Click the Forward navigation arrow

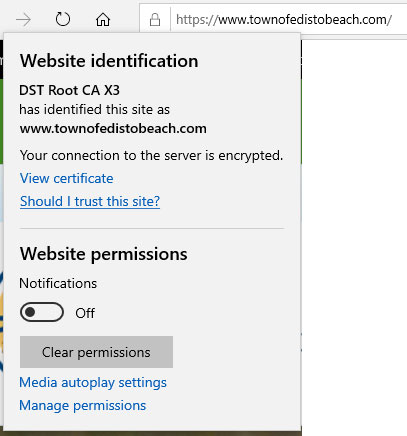coord(23,20)
